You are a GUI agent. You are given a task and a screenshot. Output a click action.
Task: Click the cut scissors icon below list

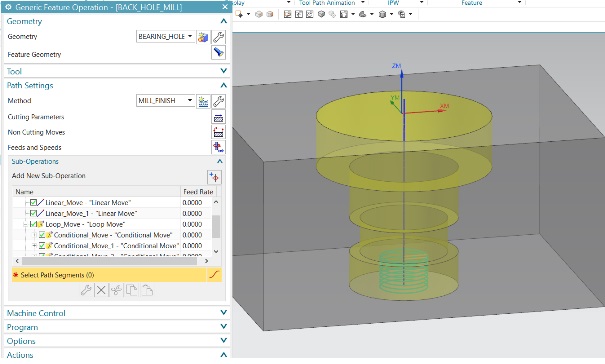point(116,290)
